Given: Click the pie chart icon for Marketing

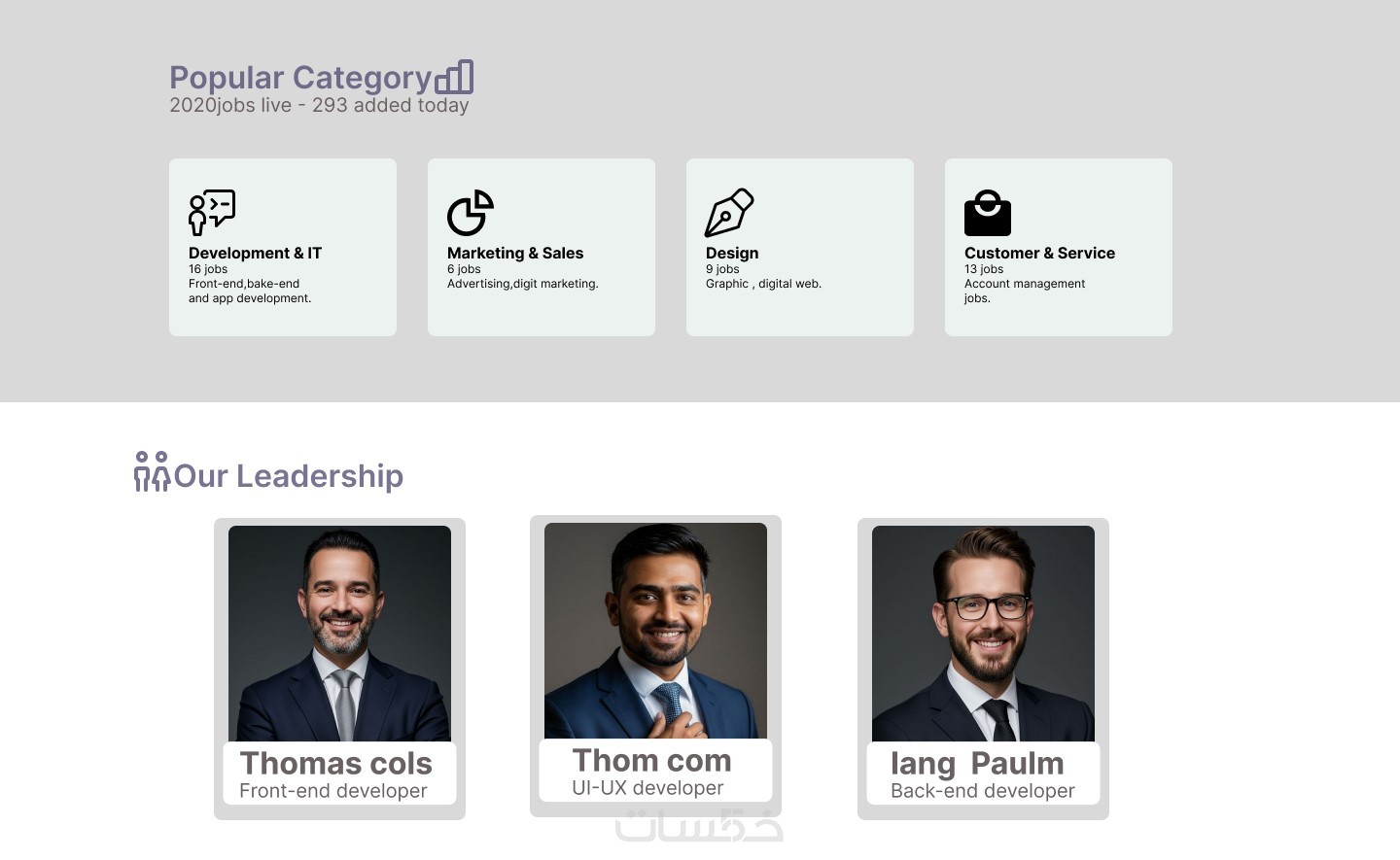Looking at the screenshot, I should tap(471, 212).
